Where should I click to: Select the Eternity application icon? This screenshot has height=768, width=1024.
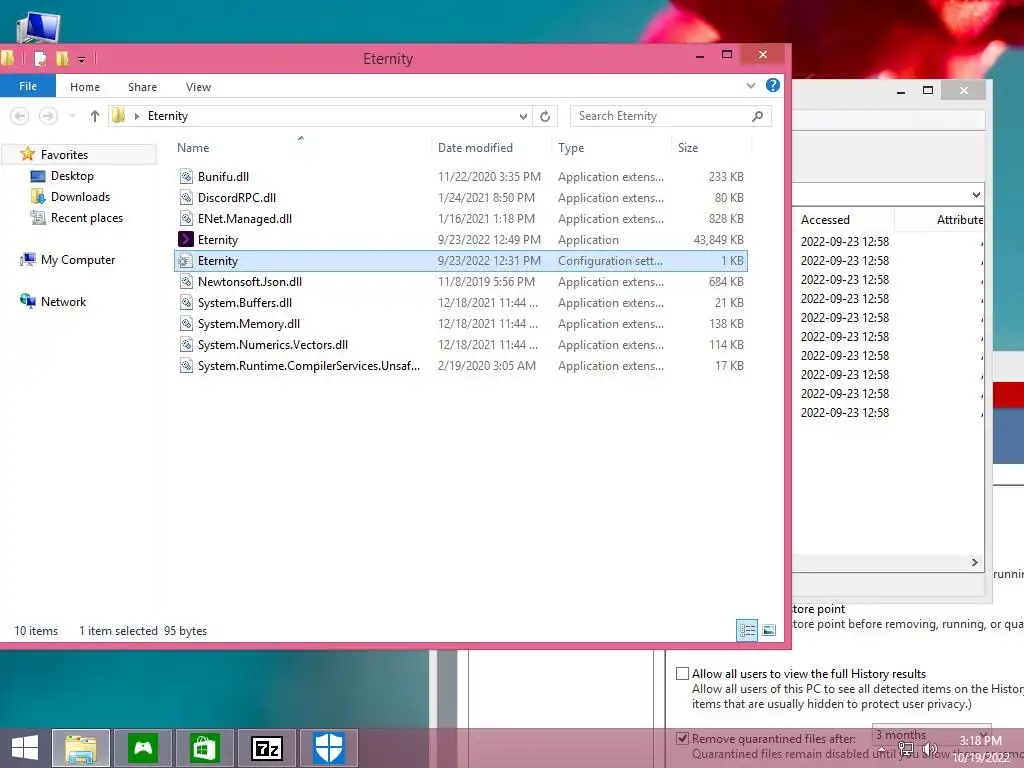click(186, 240)
